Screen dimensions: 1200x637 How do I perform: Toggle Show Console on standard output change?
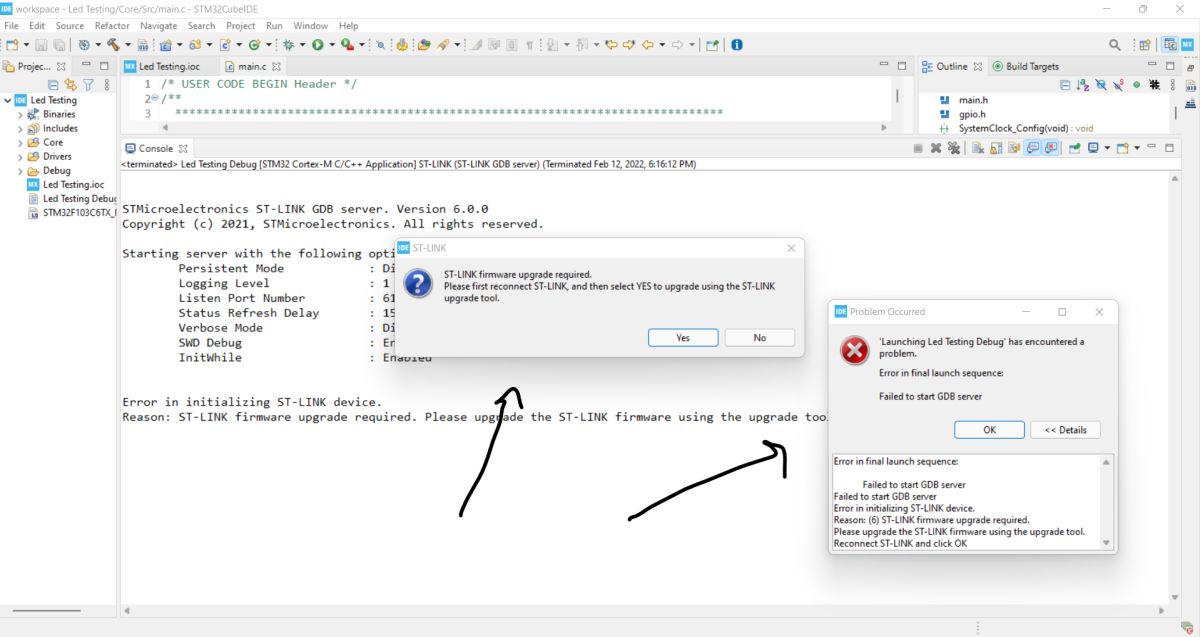1032,148
